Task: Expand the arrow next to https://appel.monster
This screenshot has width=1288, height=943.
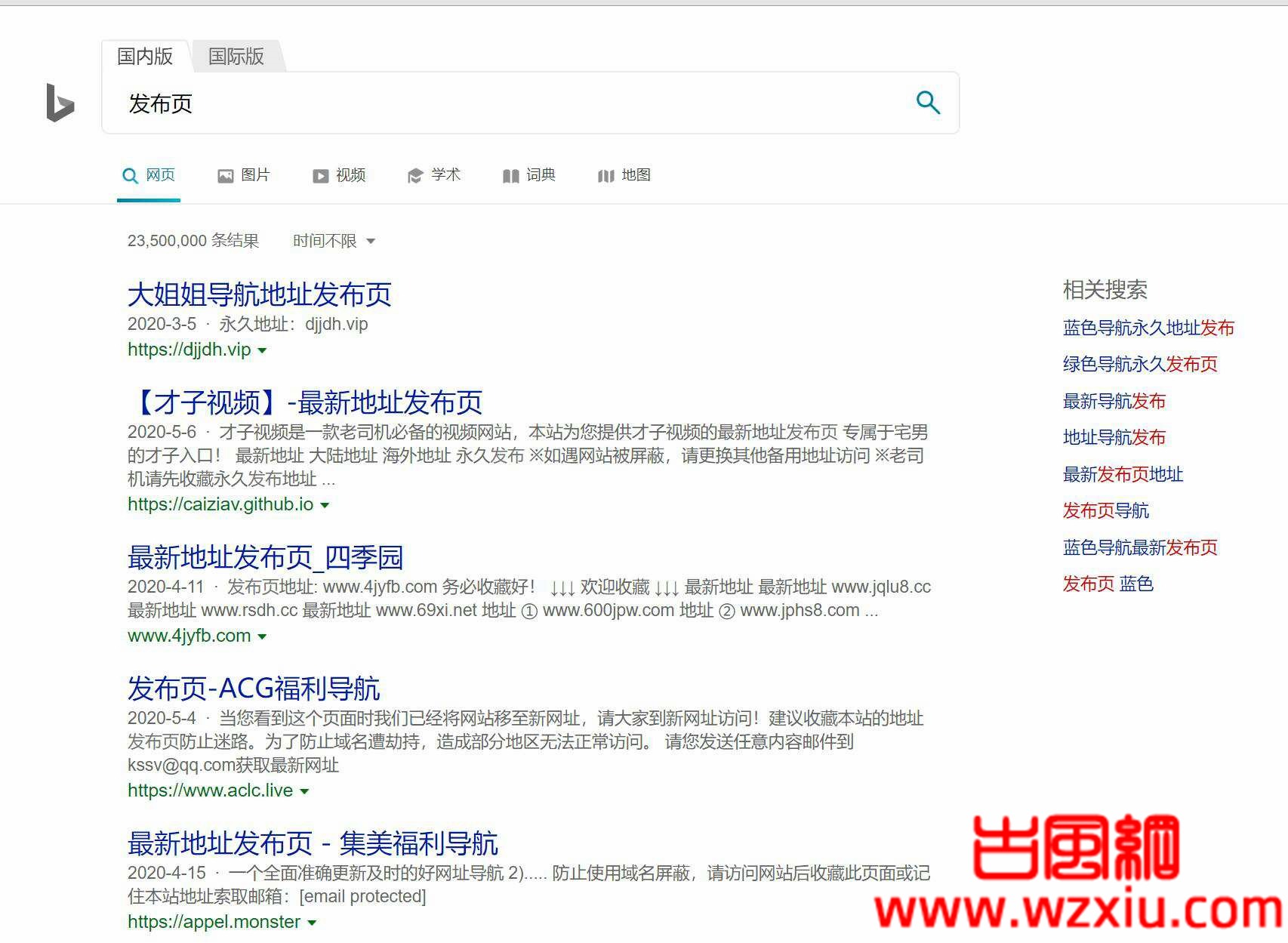Action: (312, 923)
